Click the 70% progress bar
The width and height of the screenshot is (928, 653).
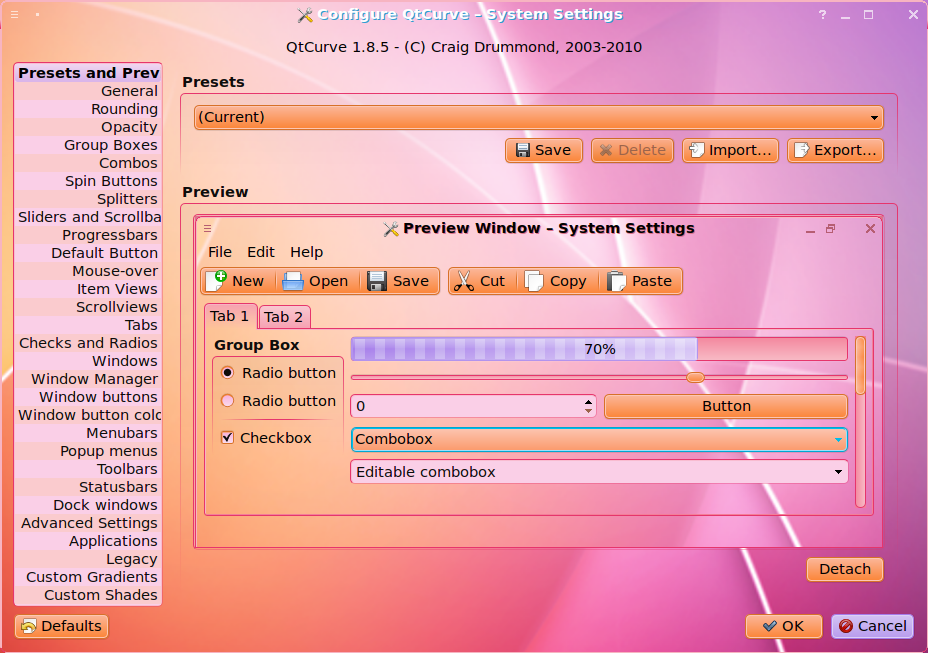point(599,349)
